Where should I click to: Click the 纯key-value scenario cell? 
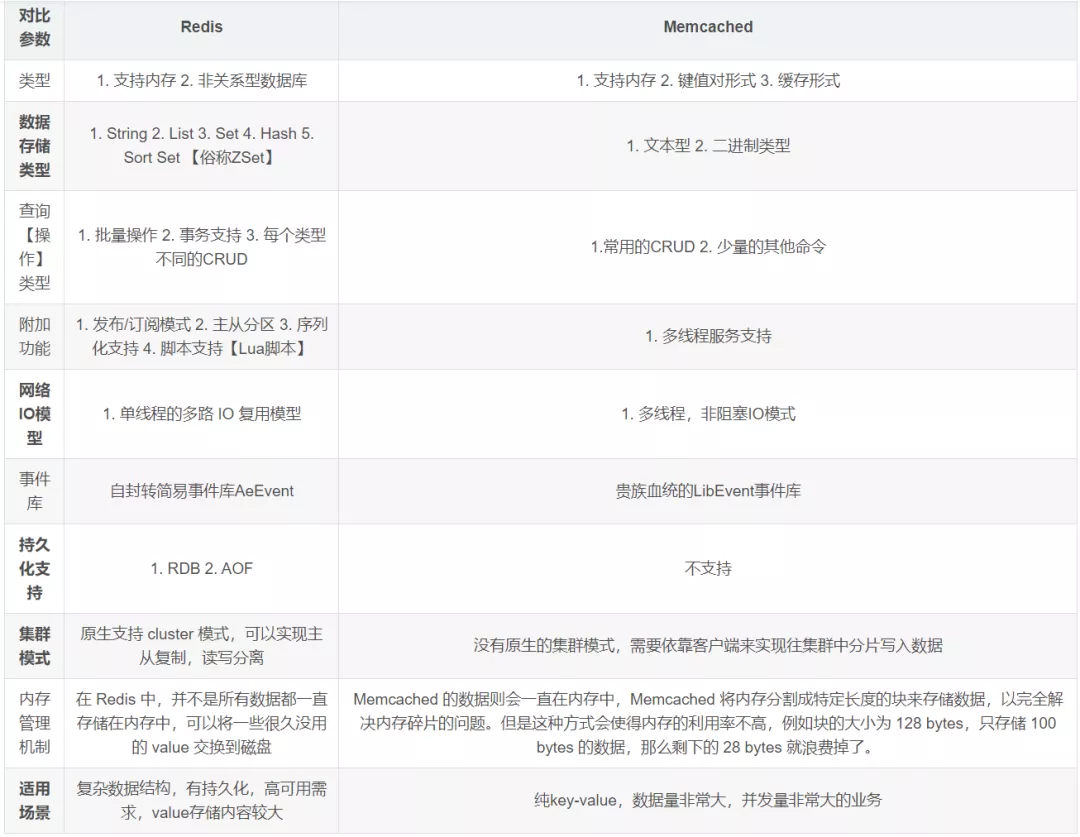point(708,800)
